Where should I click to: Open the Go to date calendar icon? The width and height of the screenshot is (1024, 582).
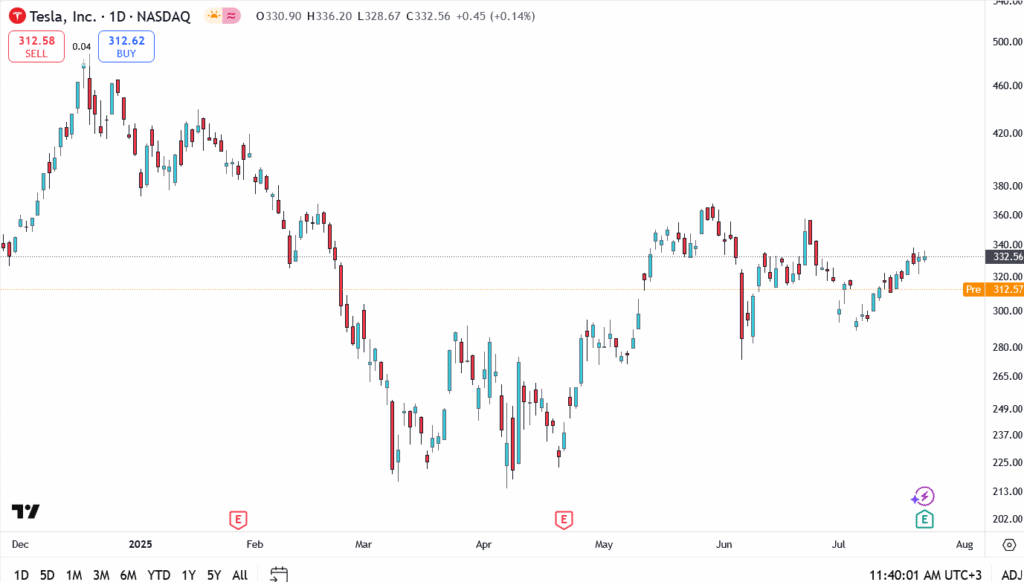pyautogui.click(x=279, y=574)
